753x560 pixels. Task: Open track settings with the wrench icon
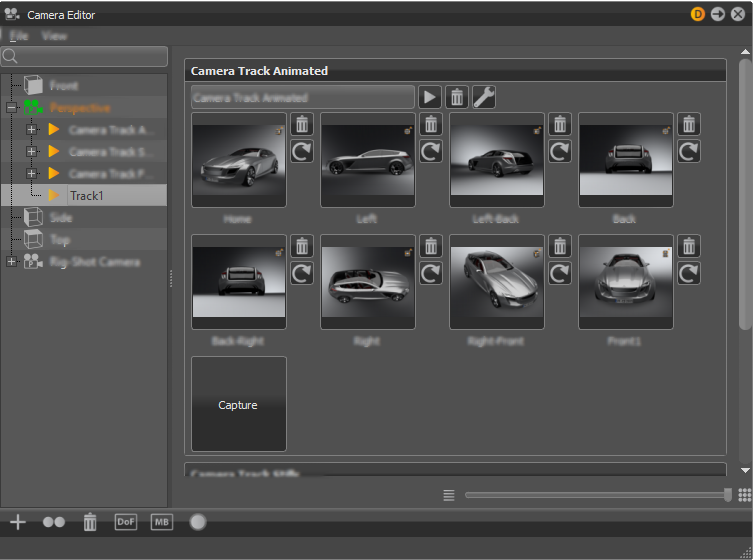point(484,97)
